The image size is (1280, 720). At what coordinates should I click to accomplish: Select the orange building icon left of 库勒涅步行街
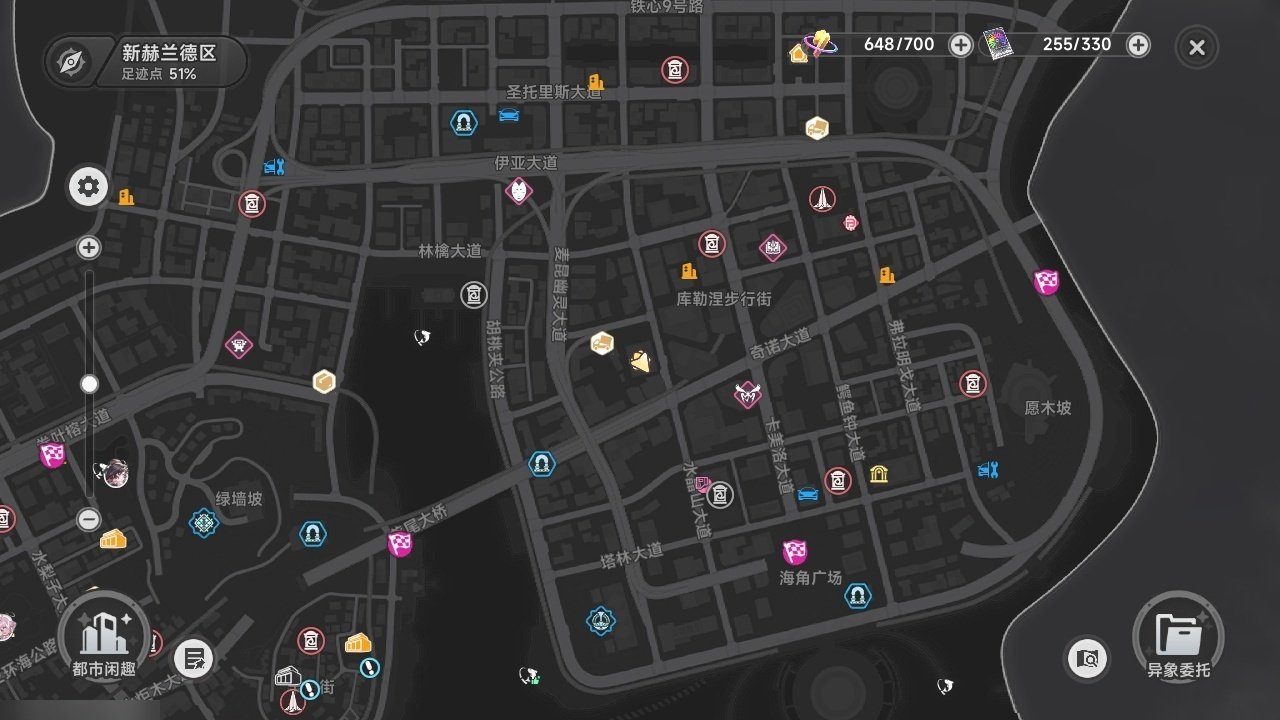point(689,271)
